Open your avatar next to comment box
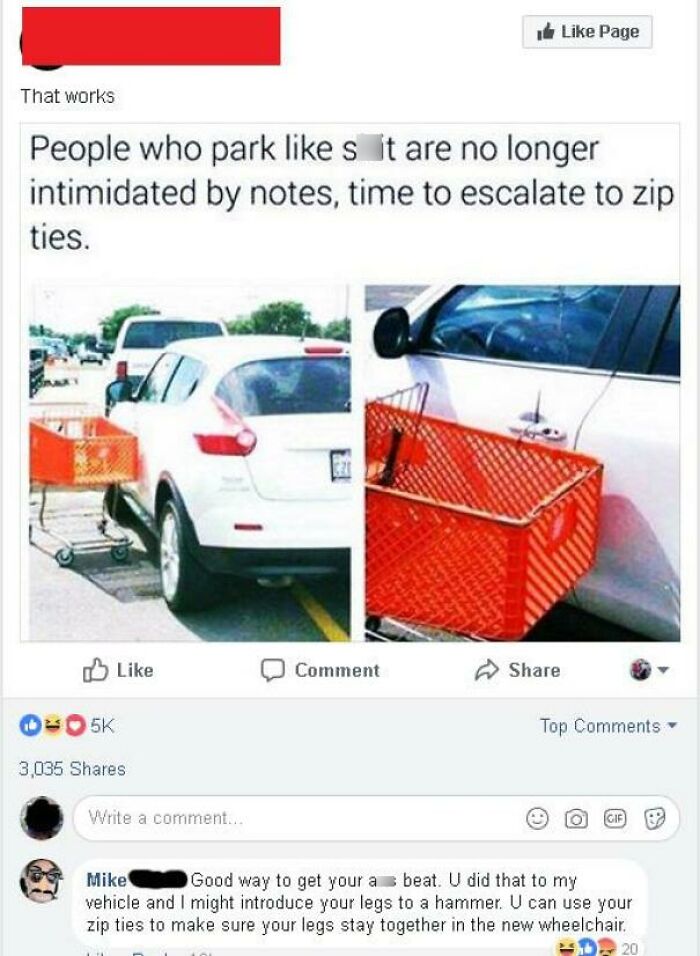 point(41,818)
